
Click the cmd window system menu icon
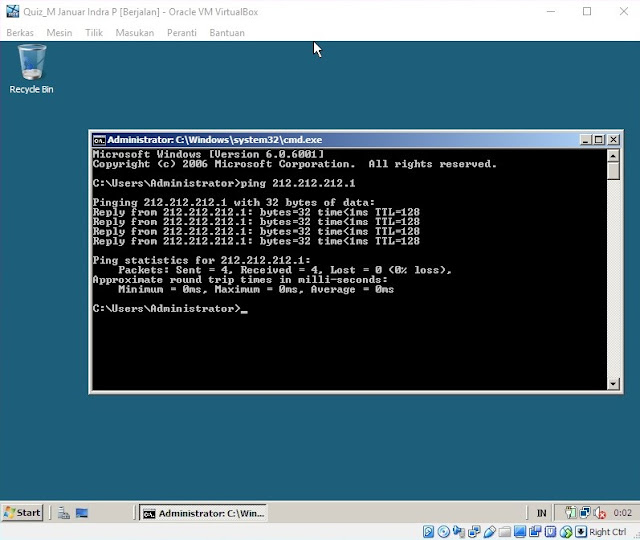[x=99, y=140]
